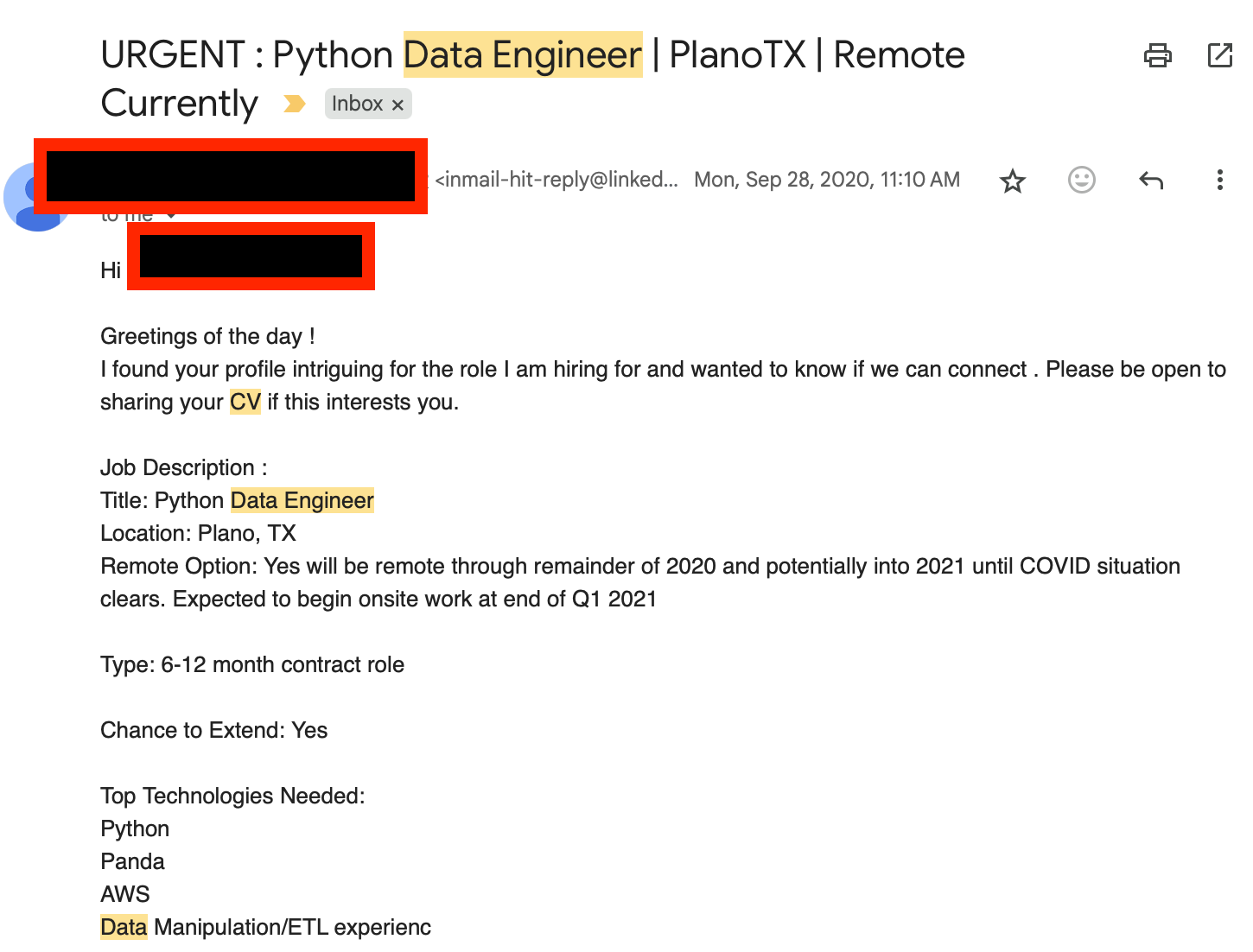The image size is (1253, 952).
Task: Click highlighted "Data Engineer" in subject line
Action: (x=523, y=55)
